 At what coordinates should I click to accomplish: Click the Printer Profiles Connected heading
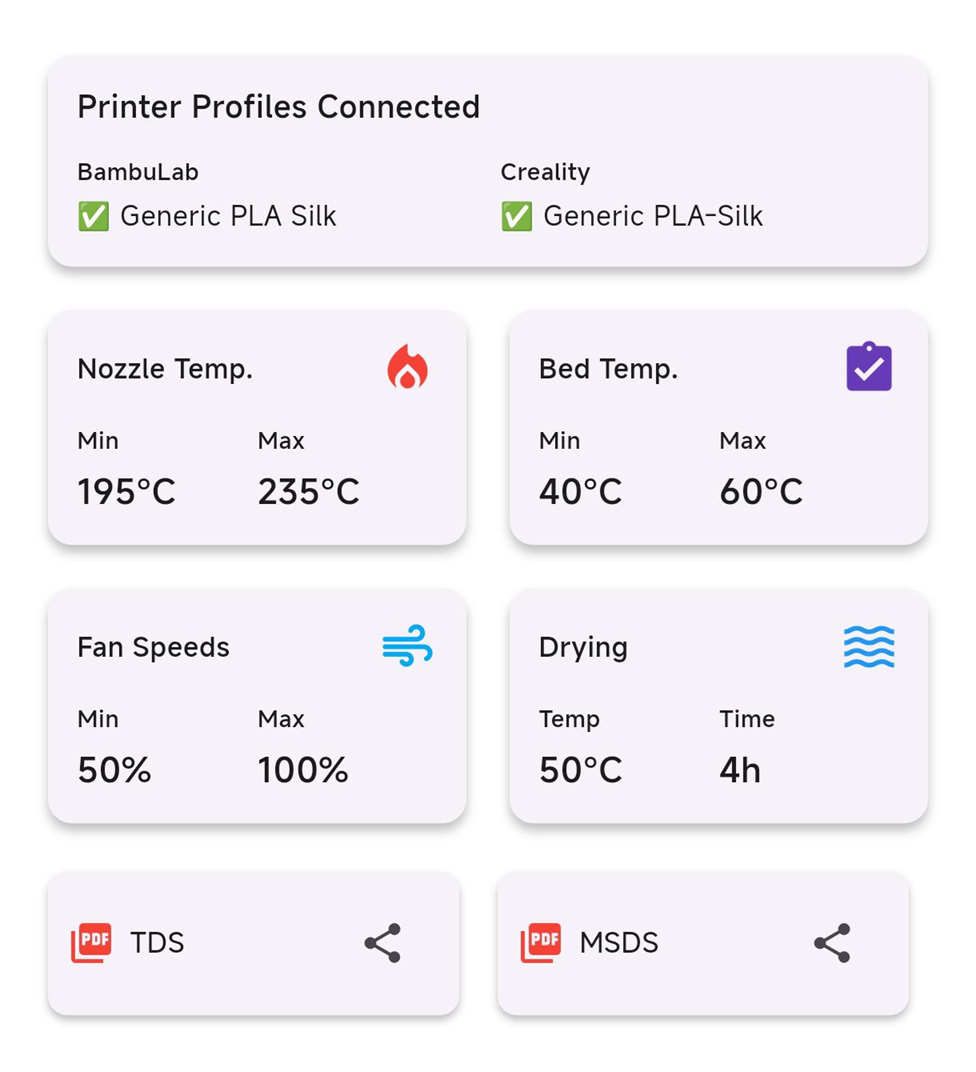click(278, 107)
